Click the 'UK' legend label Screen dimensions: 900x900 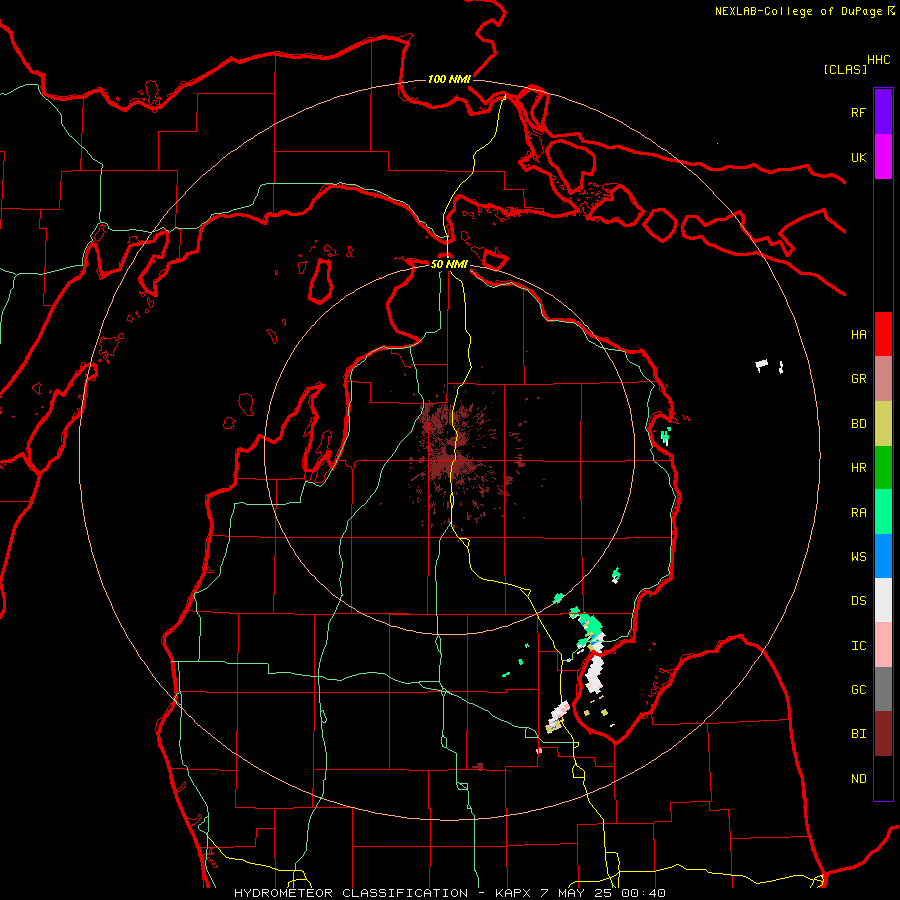tap(858, 157)
